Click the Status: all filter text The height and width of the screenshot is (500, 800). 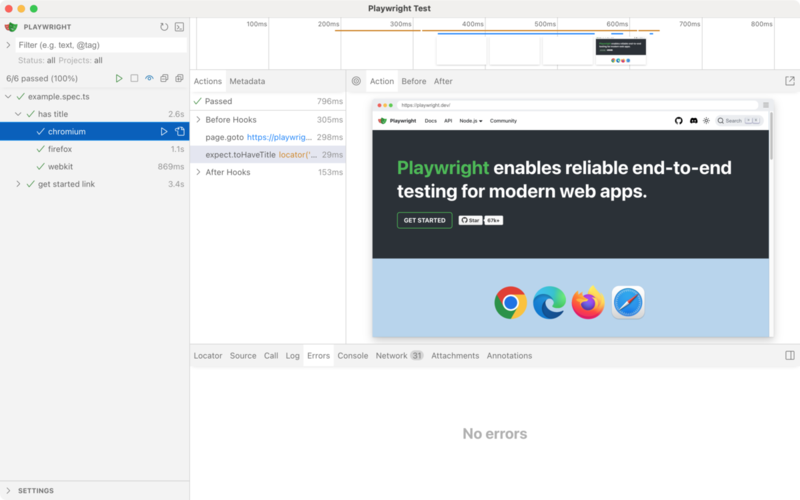coord(36,60)
